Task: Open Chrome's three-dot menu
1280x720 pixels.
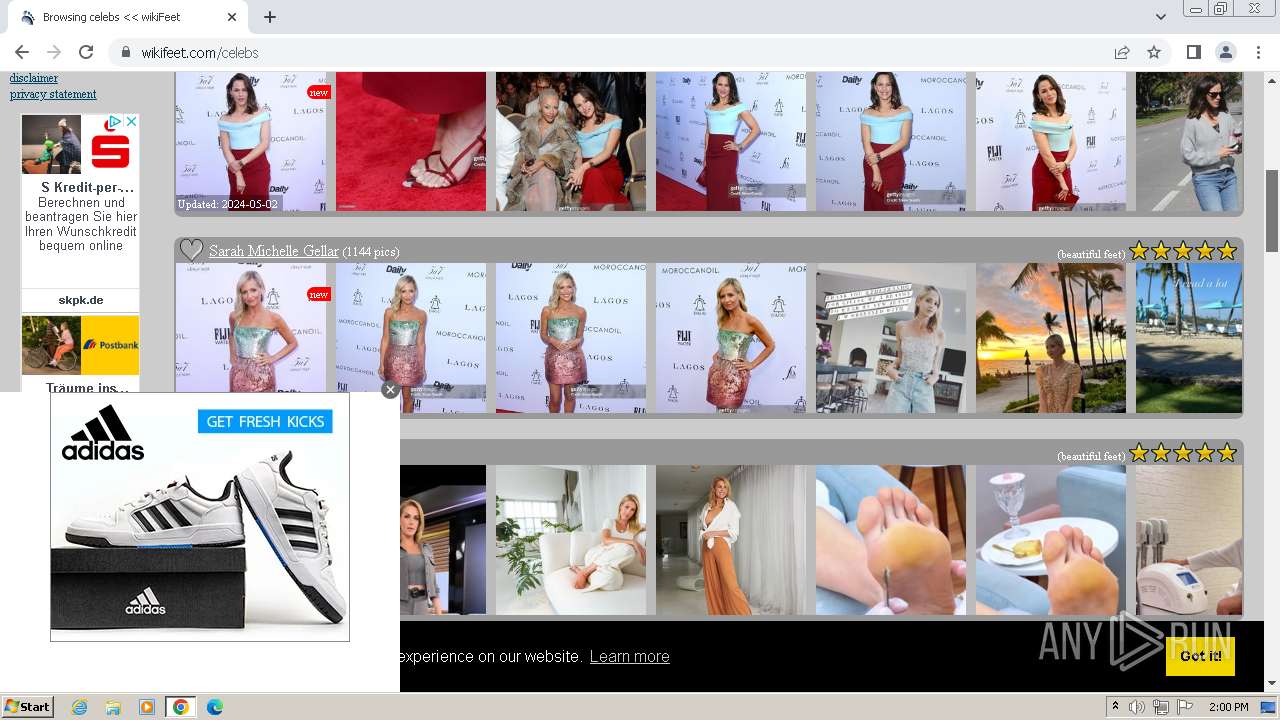Action: pyautogui.click(x=1258, y=52)
